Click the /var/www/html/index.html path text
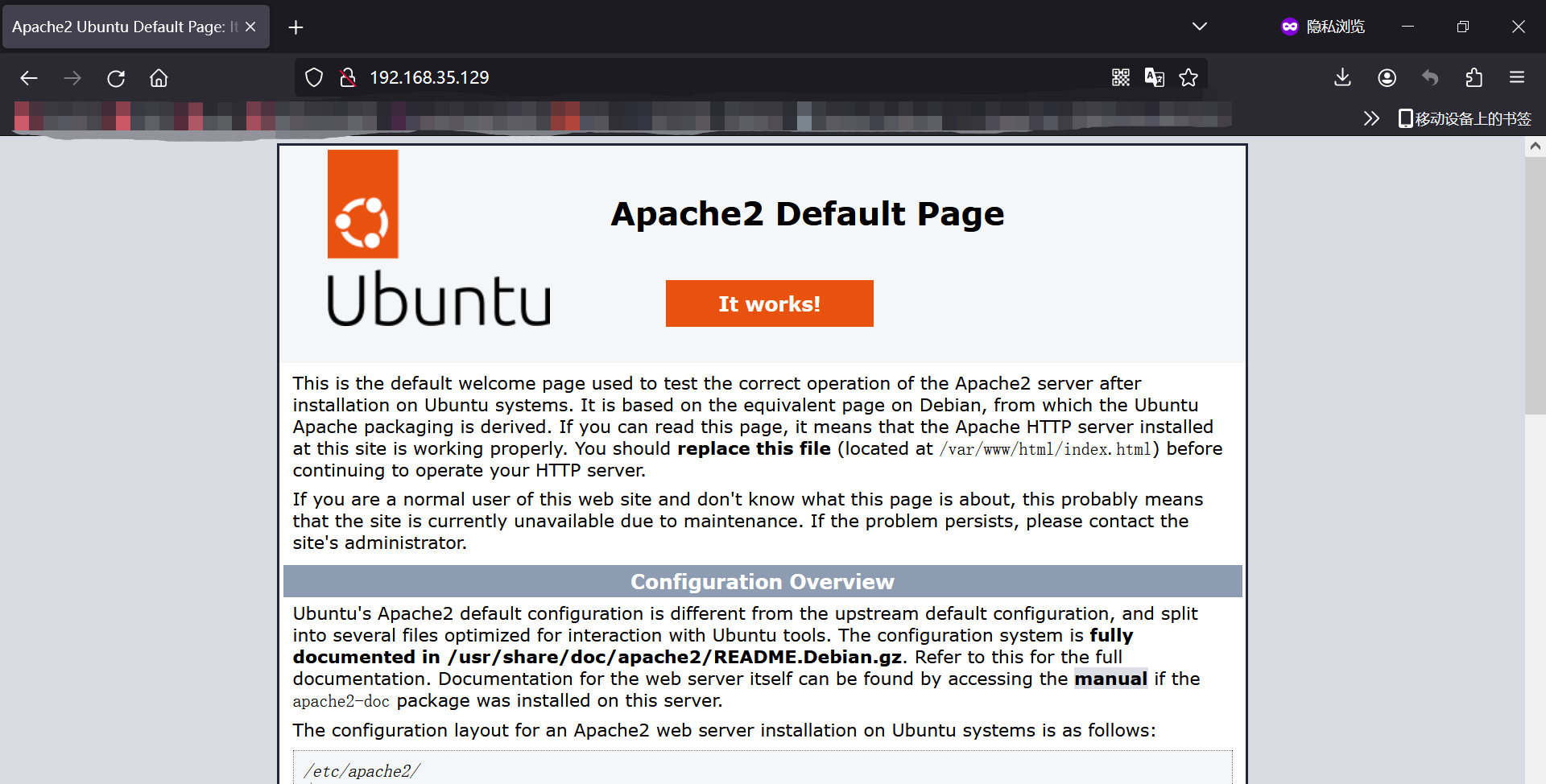Viewport: 1546px width, 784px height. 1045,449
